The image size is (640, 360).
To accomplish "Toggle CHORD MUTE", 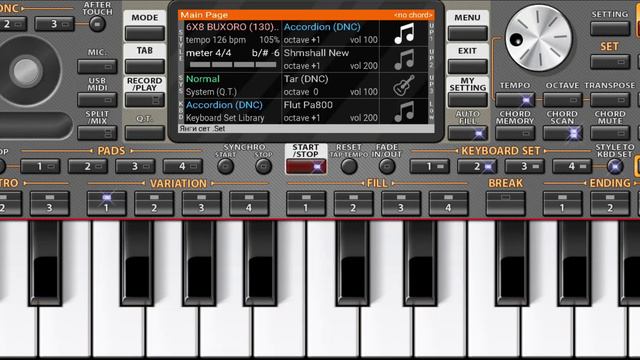I will click(610, 133).
